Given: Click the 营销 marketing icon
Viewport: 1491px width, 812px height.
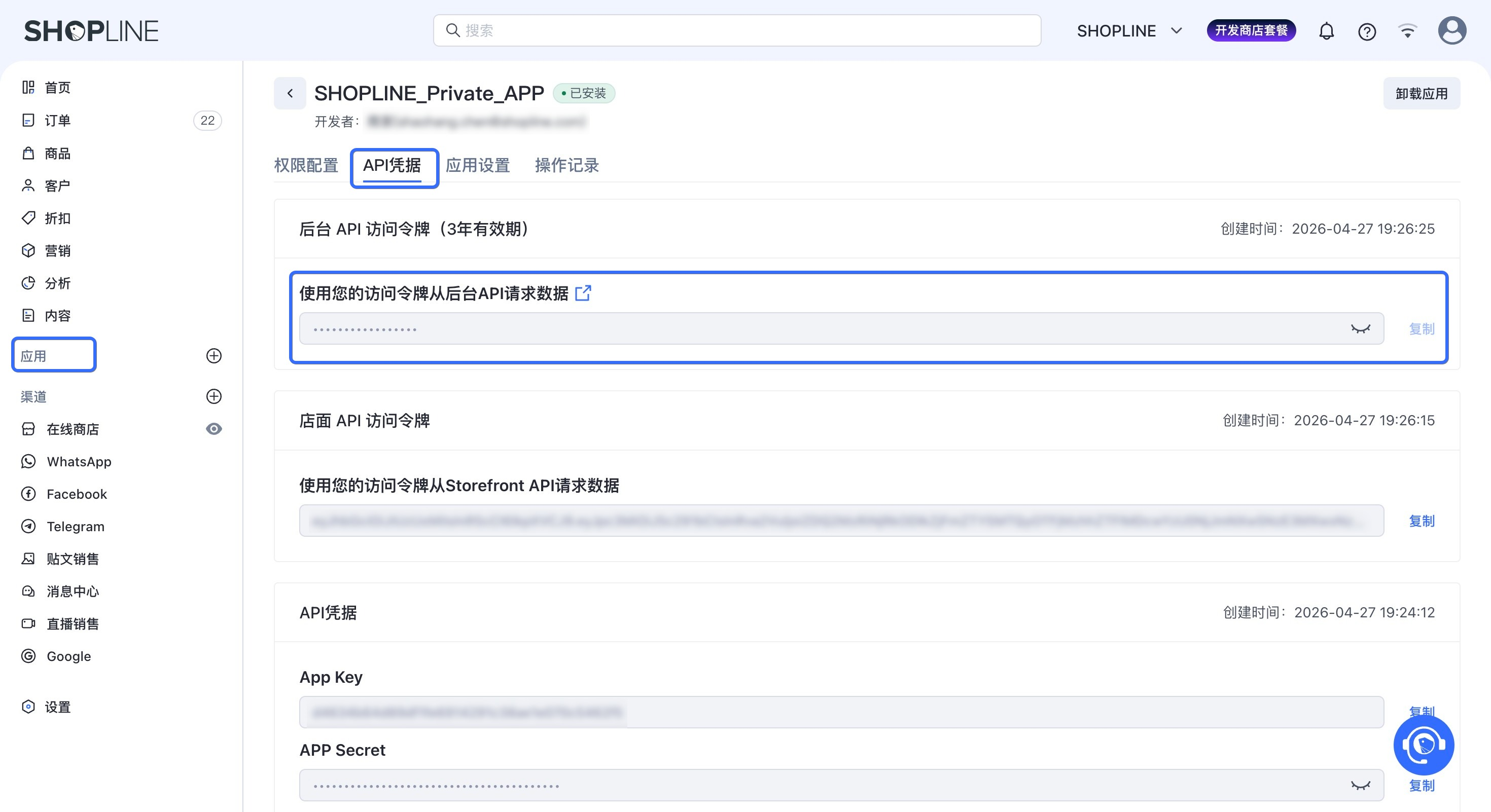Looking at the screenshot, I should pyautogui.click(x=28, y=250).
